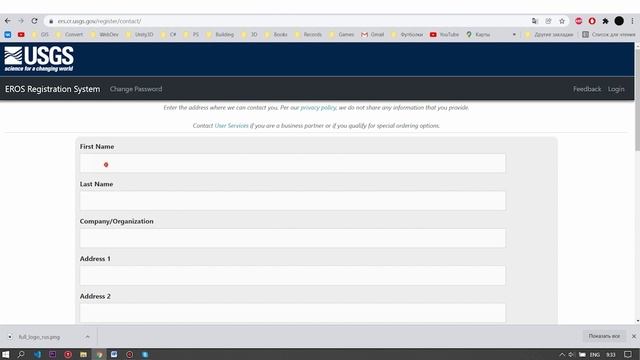The image size is (640, 360).
Task: Open the Другие закладки folder
Action: click(x=549, y=35)
